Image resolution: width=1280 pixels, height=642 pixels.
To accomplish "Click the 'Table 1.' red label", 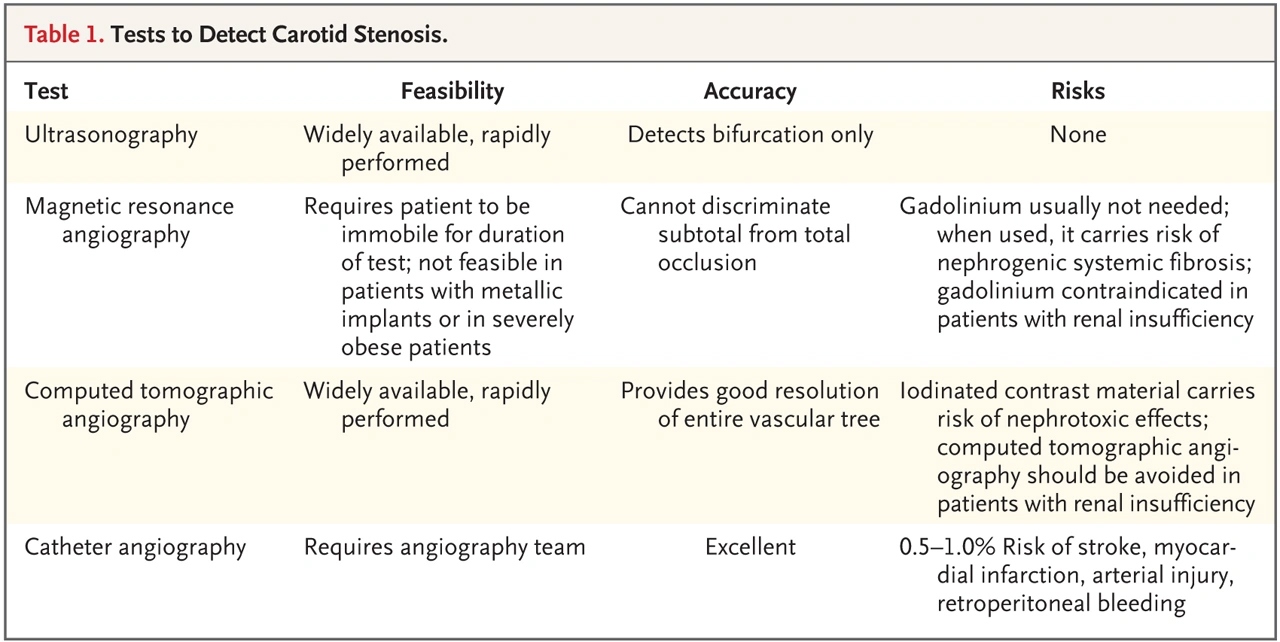I will tap(64, 35).
